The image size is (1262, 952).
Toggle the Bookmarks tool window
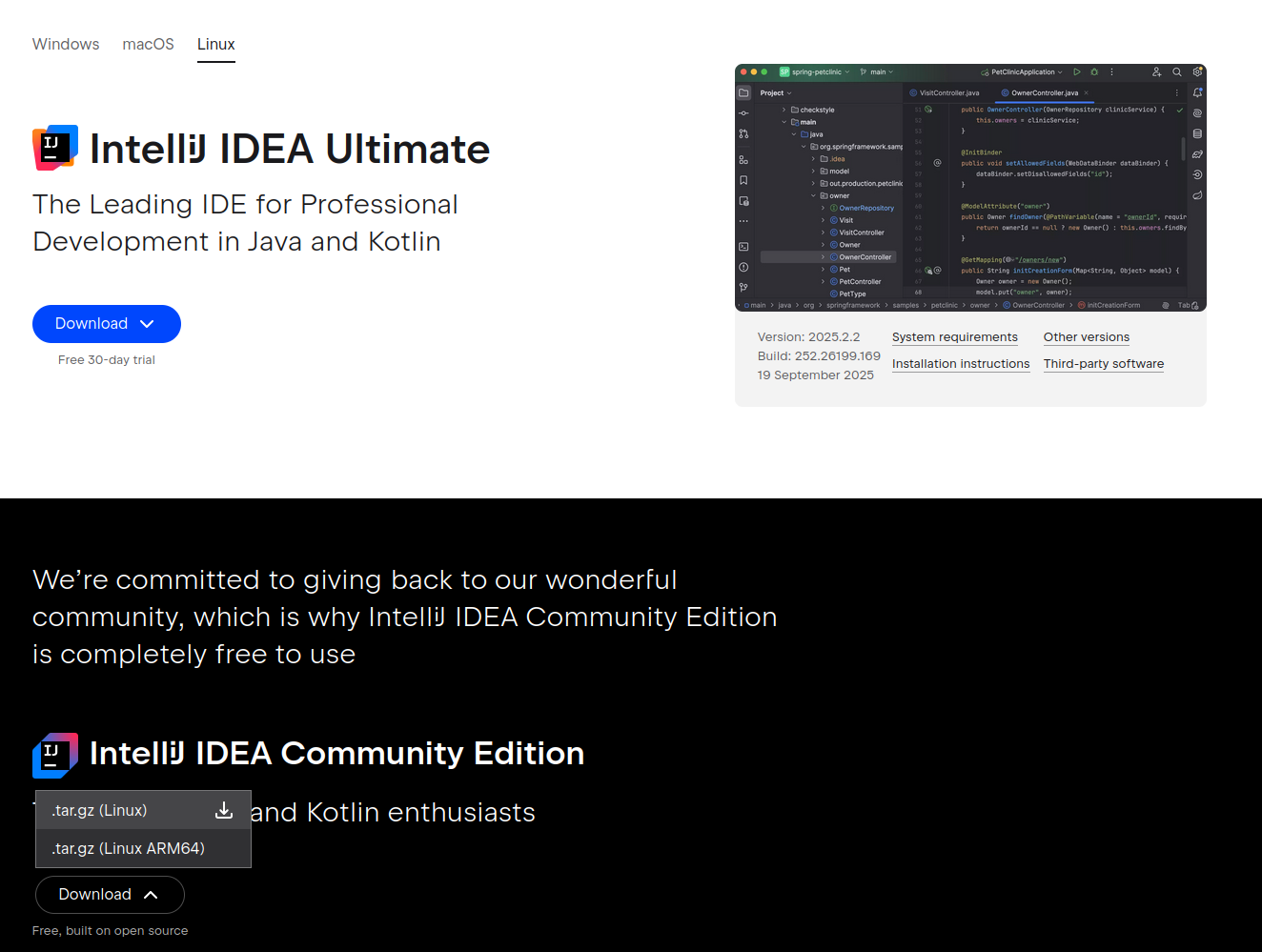[x=743, y=179]
